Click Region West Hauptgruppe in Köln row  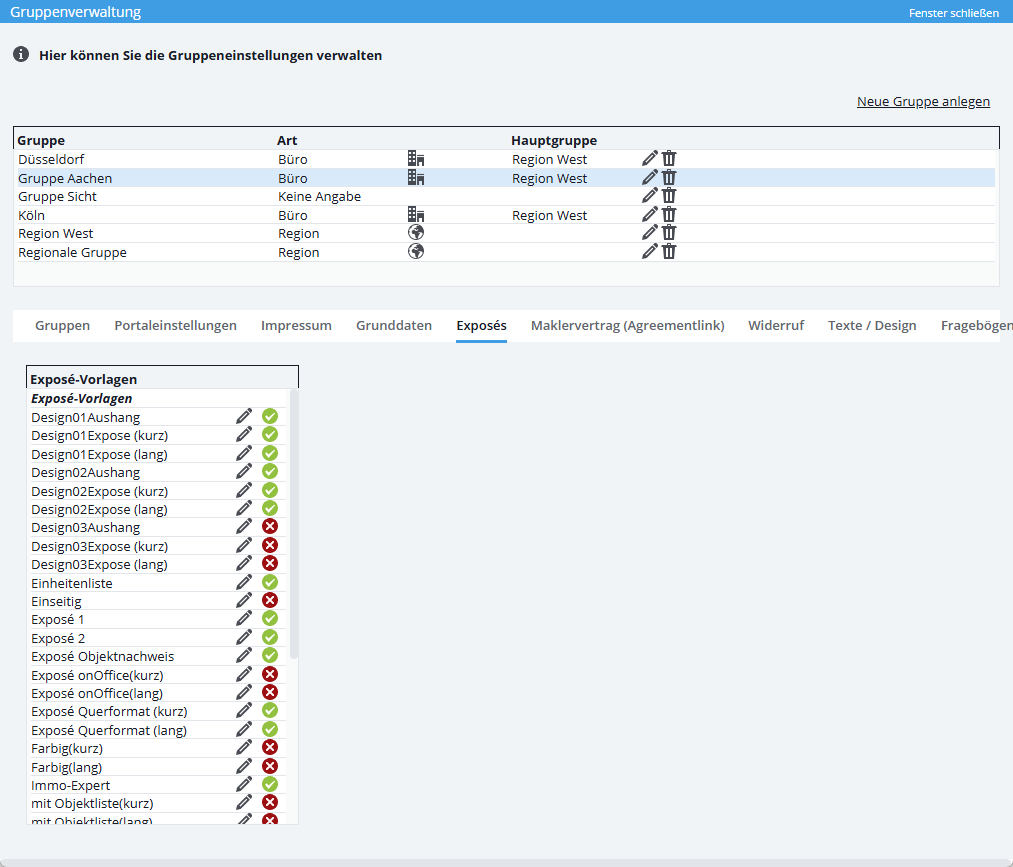(x=549, y=215)
